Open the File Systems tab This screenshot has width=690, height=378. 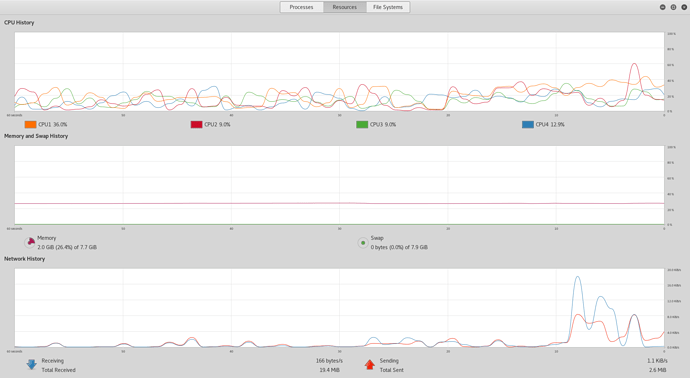(x=388, y=7)
